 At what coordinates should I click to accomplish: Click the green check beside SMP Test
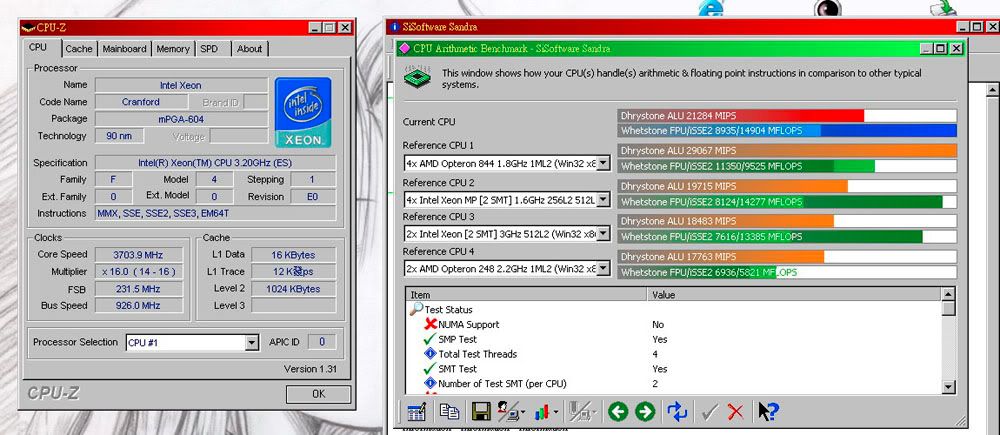coord(430,339)
